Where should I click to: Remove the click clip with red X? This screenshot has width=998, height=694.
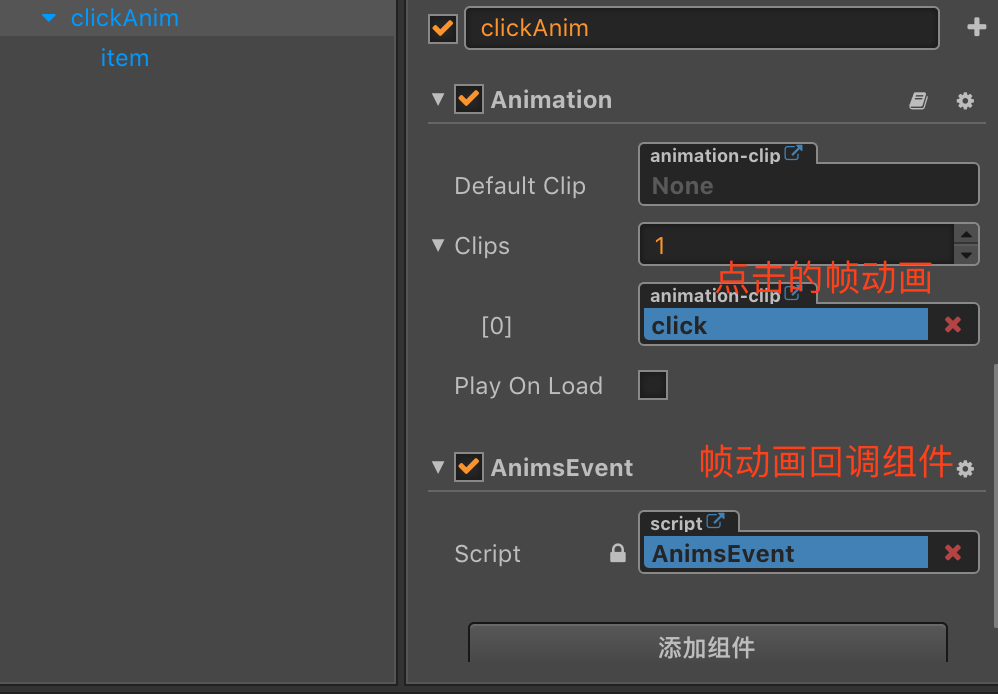tap(953, 325)
